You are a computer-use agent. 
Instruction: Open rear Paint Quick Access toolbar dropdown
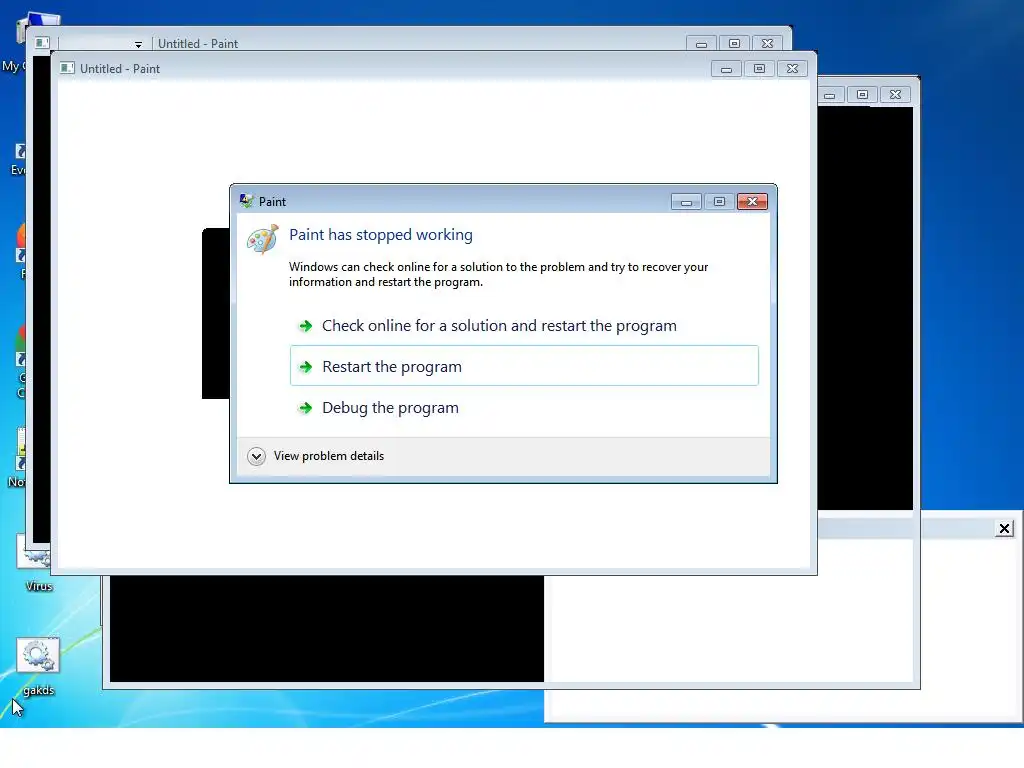coord(138,44)
